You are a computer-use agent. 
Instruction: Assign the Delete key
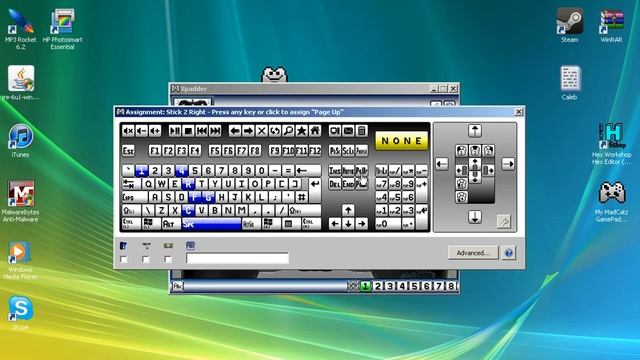tap(335, 184)
